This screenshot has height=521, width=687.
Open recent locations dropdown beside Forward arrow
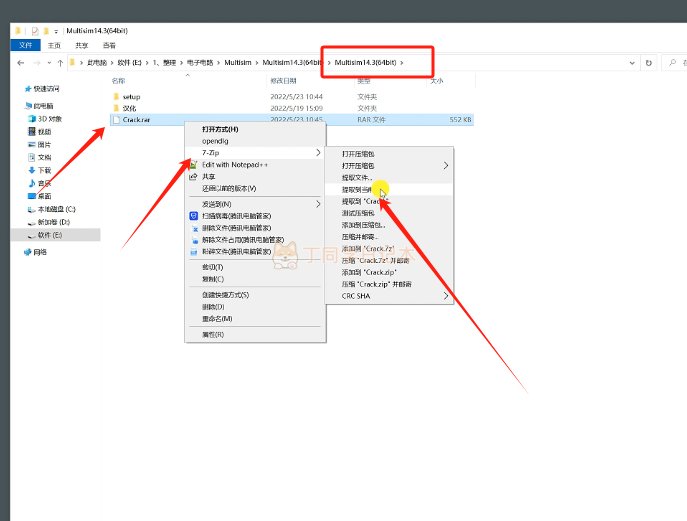pyautogui.click(x=49, y=63)
